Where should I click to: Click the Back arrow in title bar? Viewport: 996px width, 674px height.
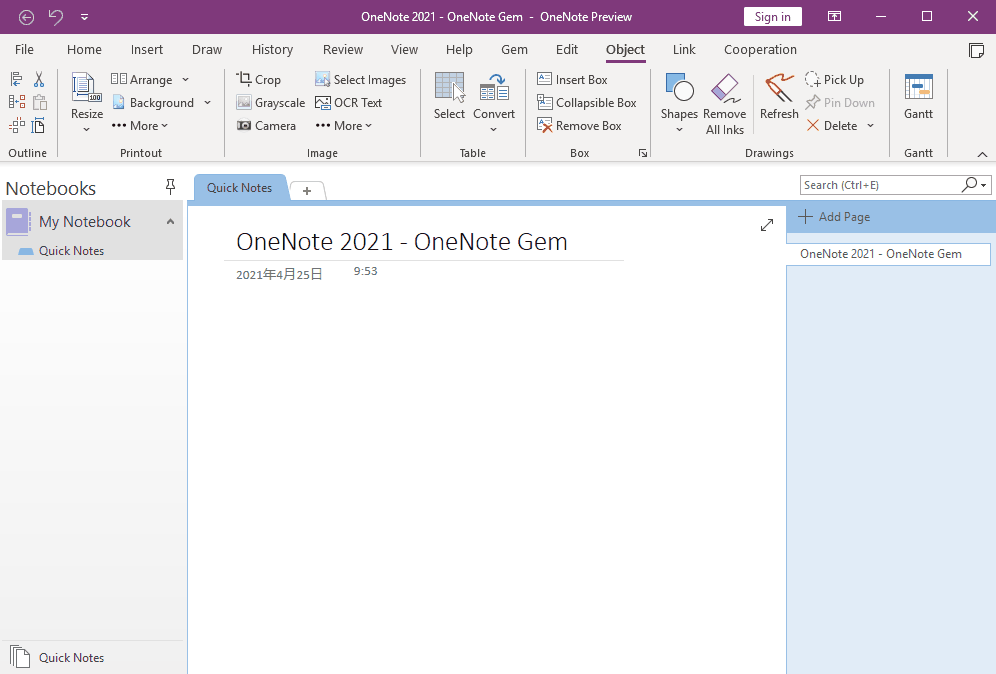[26, 17]
